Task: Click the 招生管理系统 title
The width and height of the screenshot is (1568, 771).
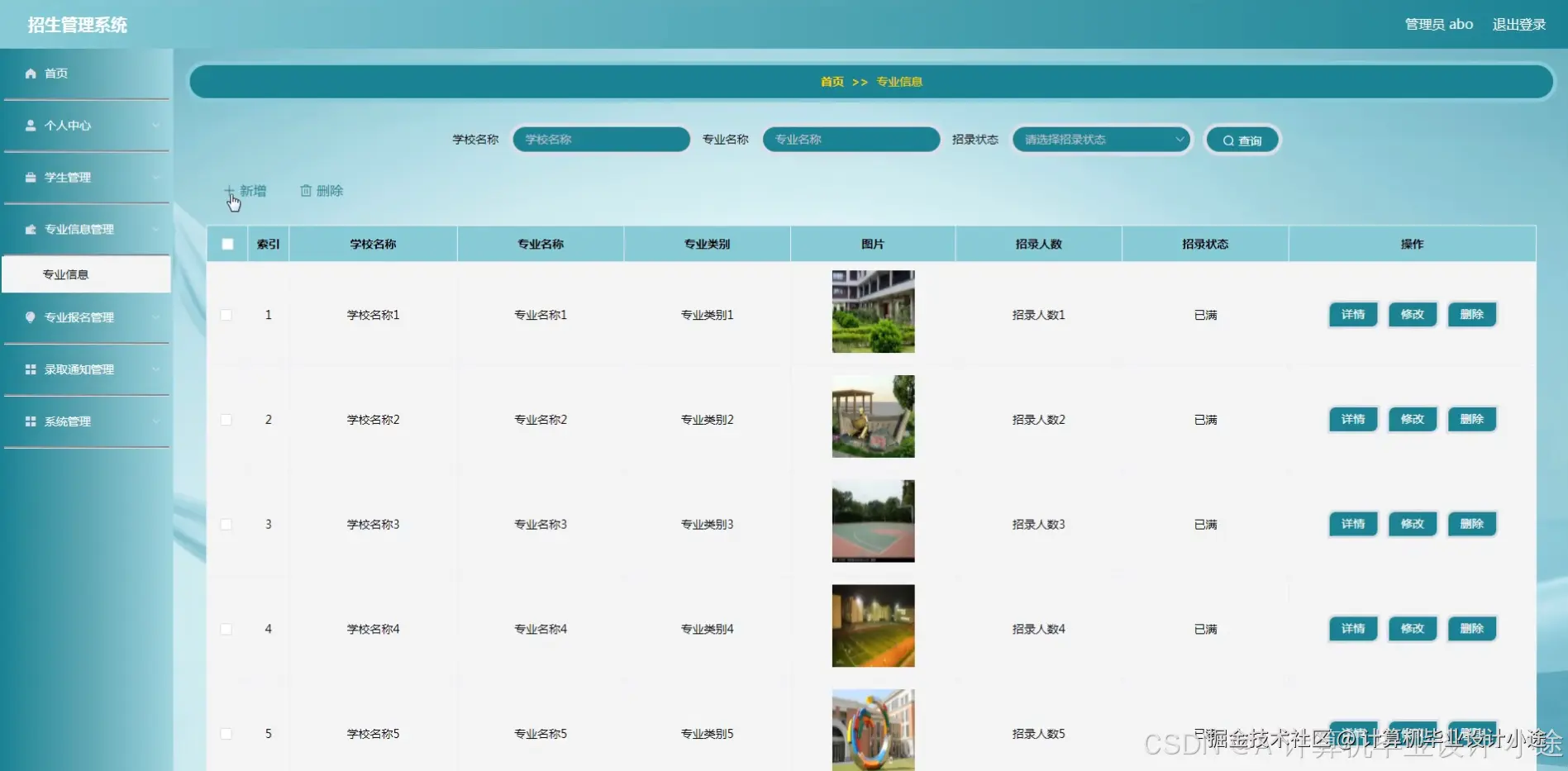Action: tap(78, 25)
